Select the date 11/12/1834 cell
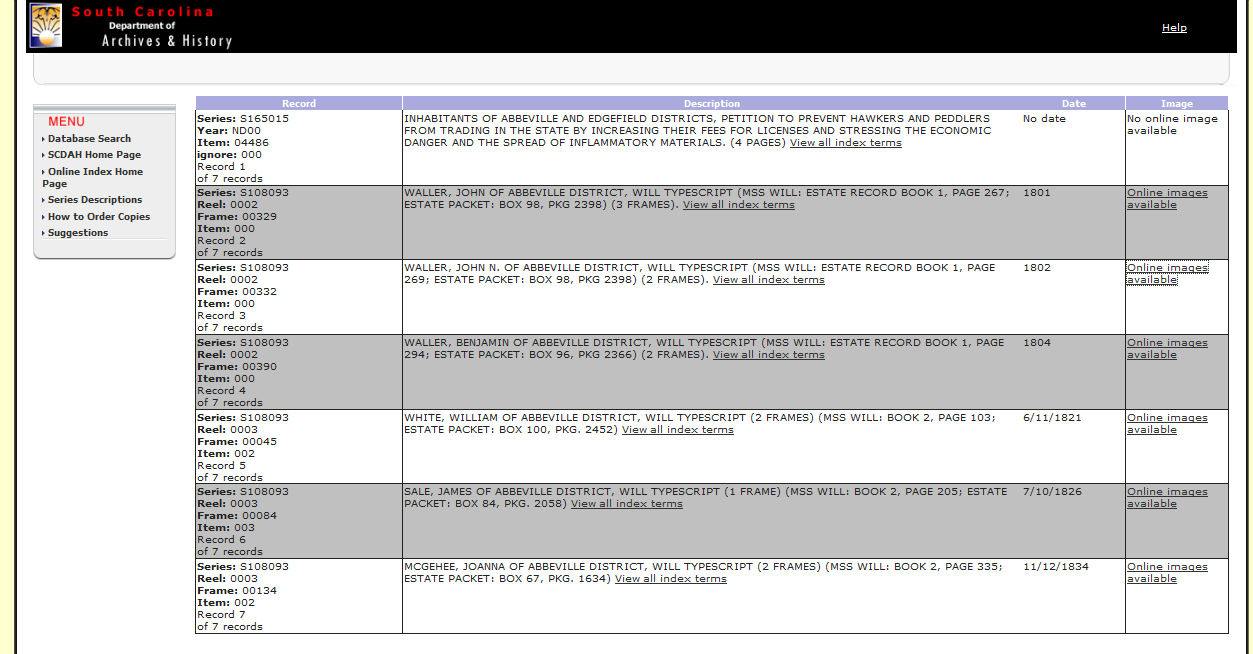 [x=1056, y=567]
